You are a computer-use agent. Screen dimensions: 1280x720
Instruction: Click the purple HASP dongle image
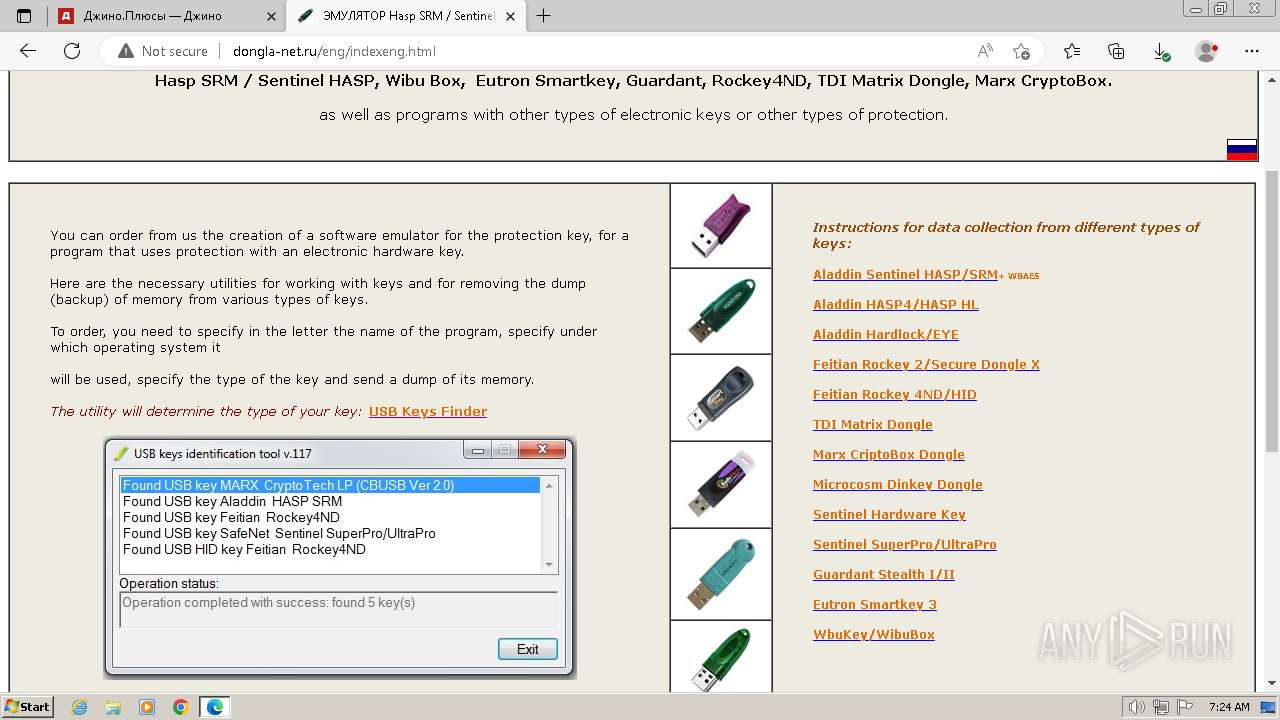pos(721,225)
